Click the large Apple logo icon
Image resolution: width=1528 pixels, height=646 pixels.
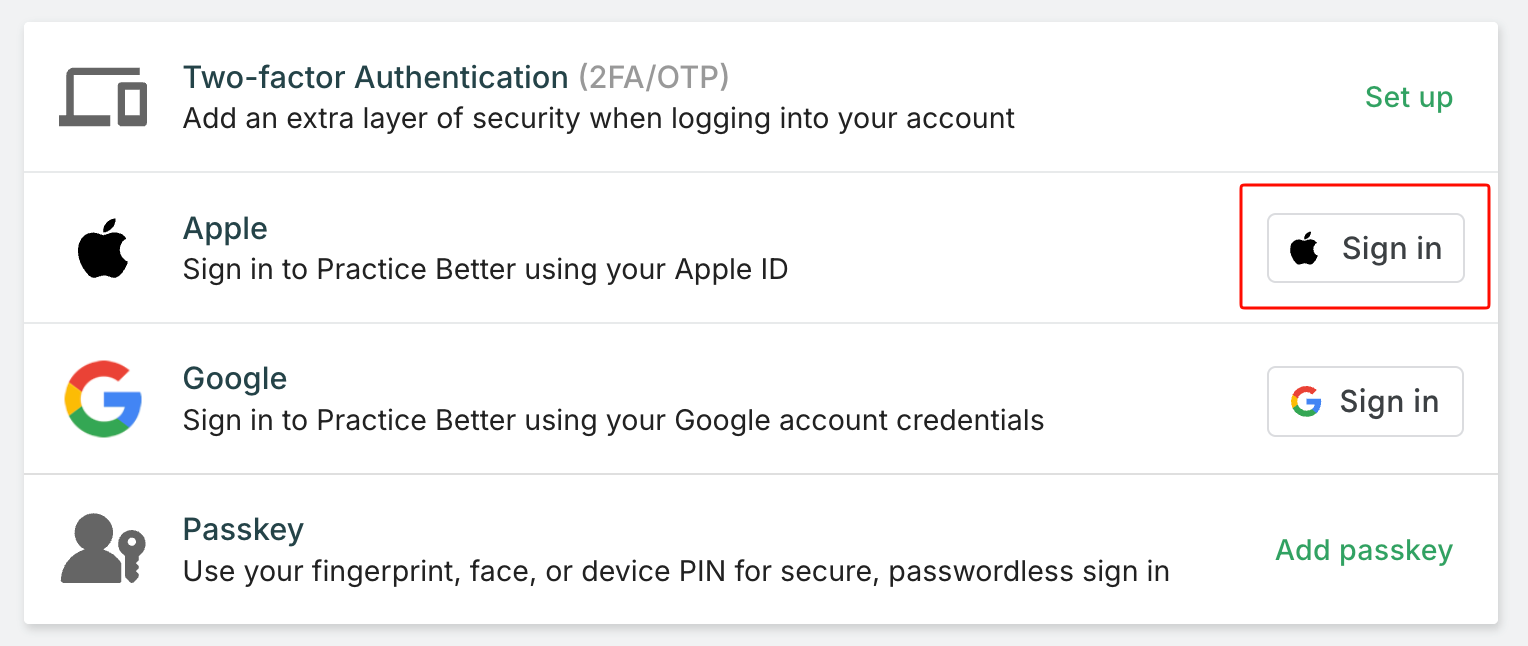[x=103, y=248]
